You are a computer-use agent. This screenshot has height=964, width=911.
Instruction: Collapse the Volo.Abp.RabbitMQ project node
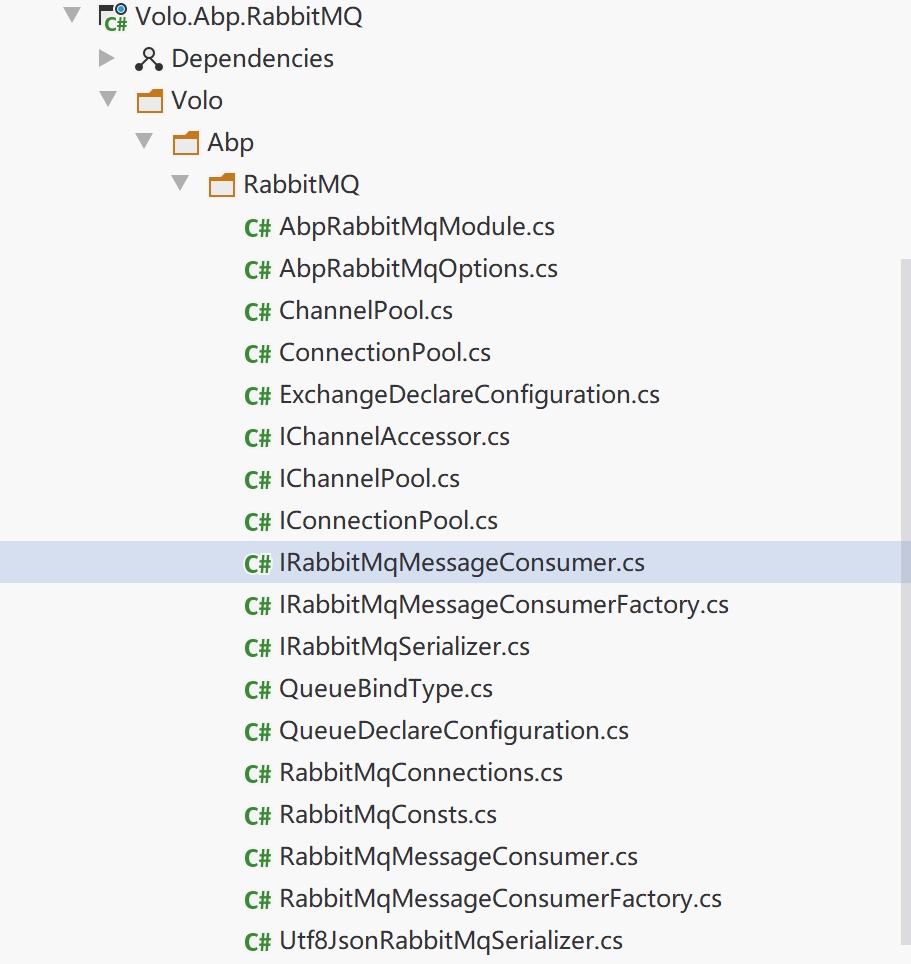click(70, 16)
